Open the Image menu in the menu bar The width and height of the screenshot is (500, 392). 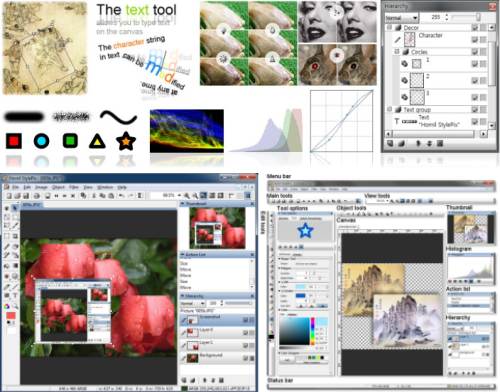click(41, 187)
